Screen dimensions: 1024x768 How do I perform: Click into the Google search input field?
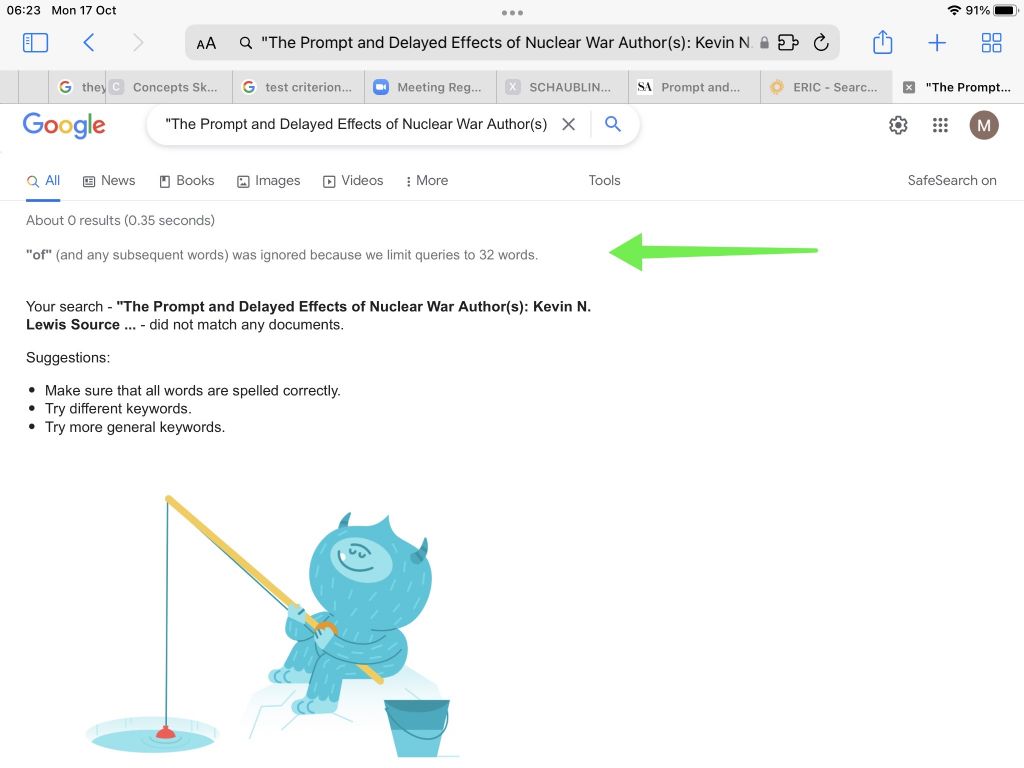point(356,124)
